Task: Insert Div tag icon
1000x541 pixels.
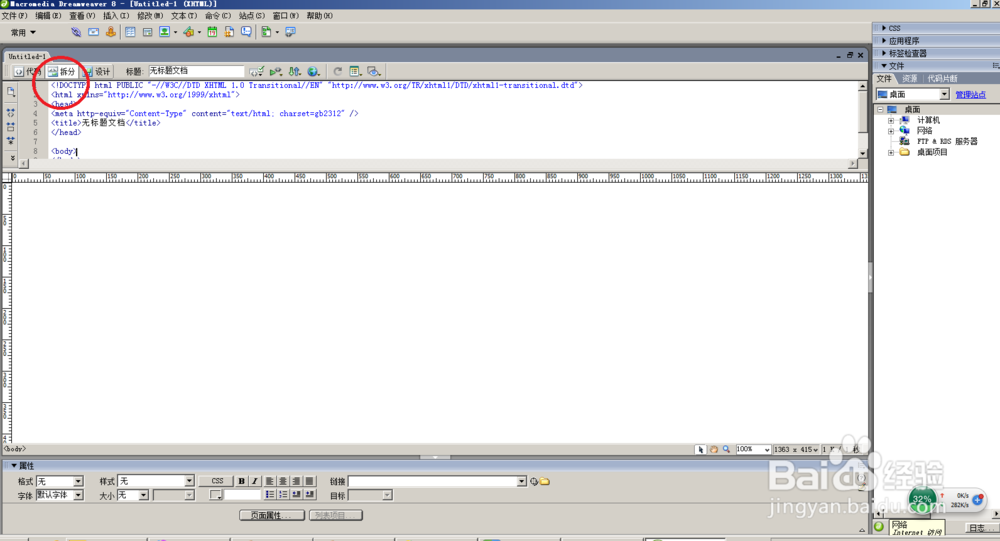Action: click(x=147, y=32)
